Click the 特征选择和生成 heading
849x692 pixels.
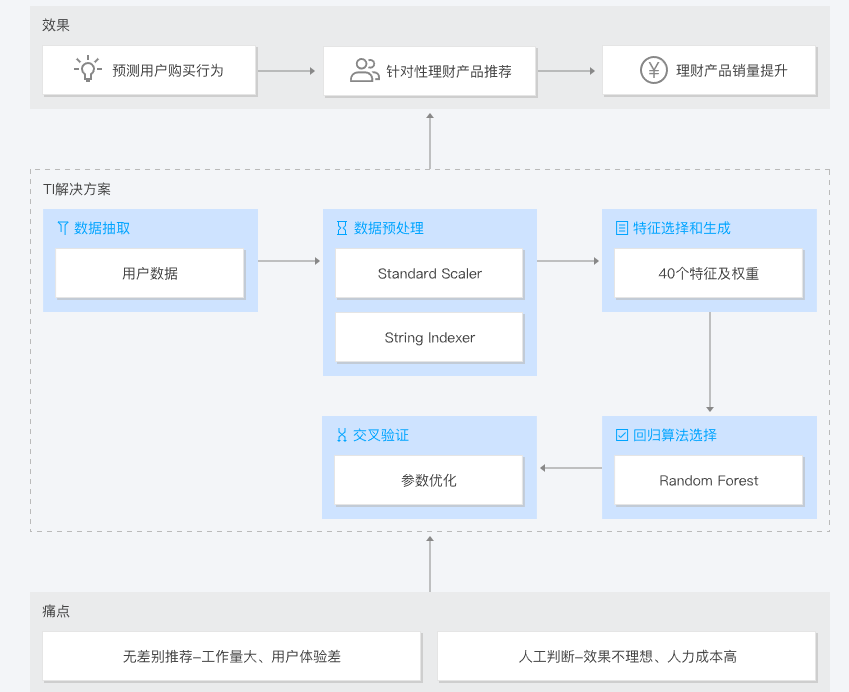(x=682, y=228)
